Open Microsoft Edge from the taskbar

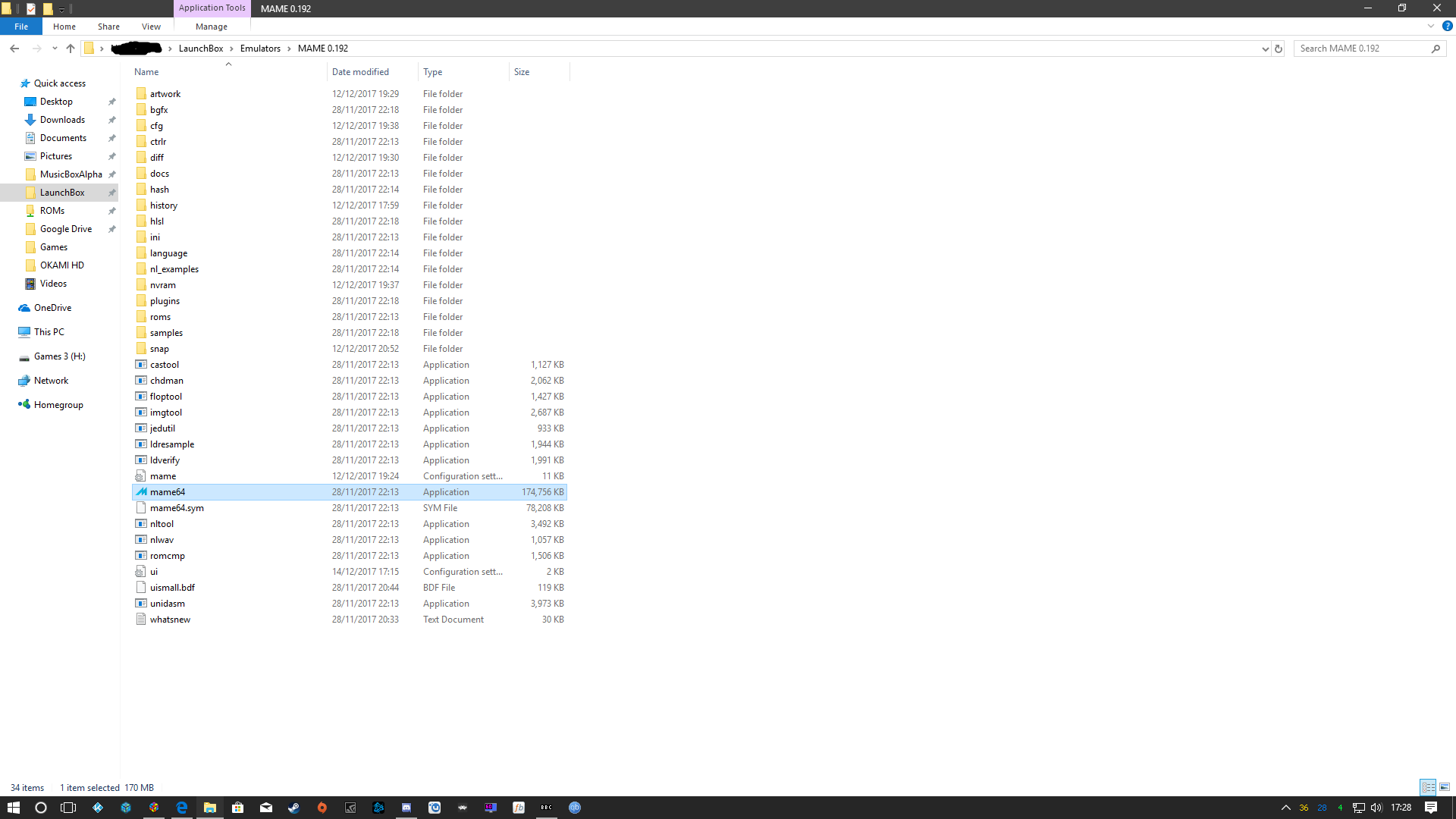[182, 808]
